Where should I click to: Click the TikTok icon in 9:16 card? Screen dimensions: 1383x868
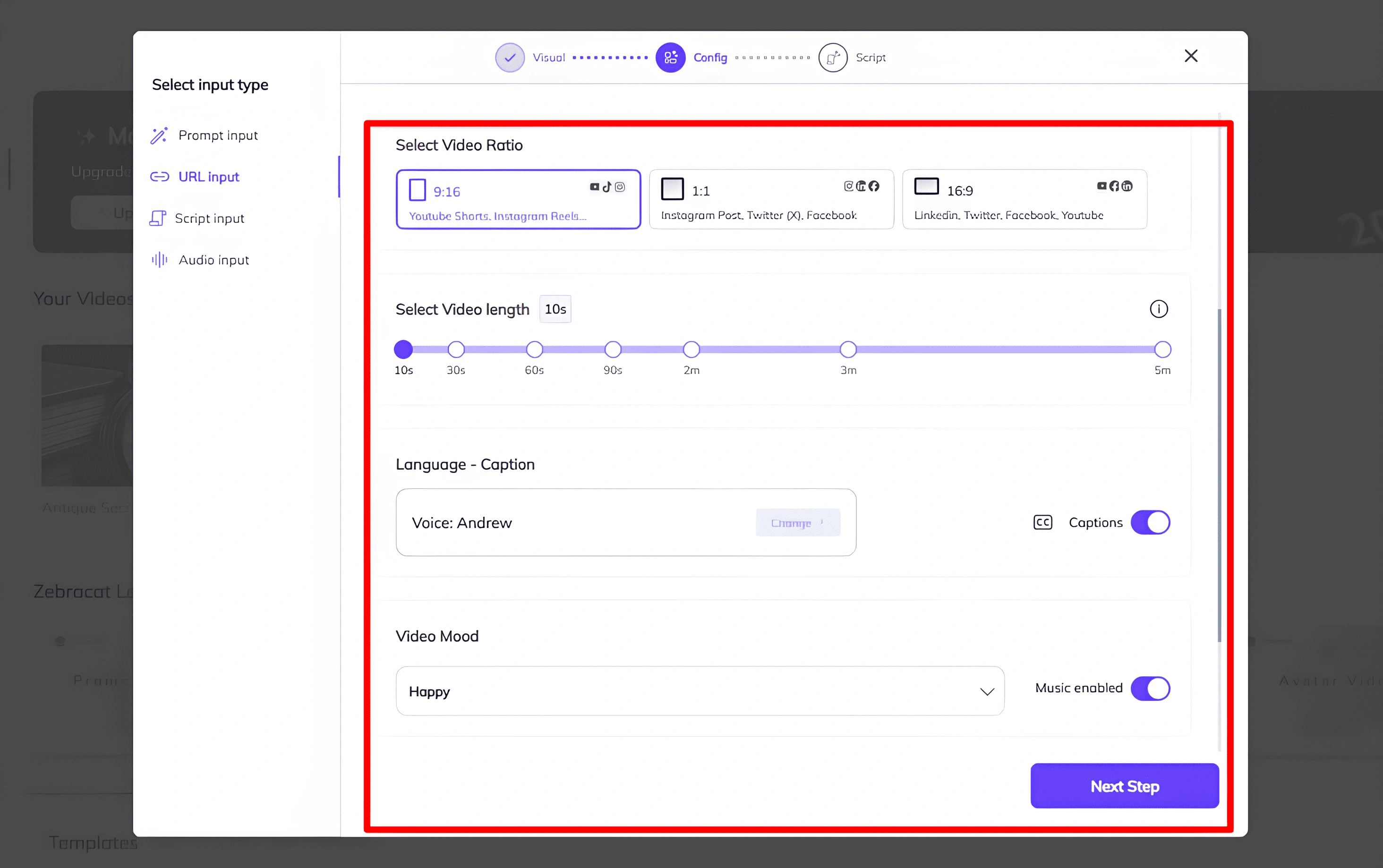(607, 187)
